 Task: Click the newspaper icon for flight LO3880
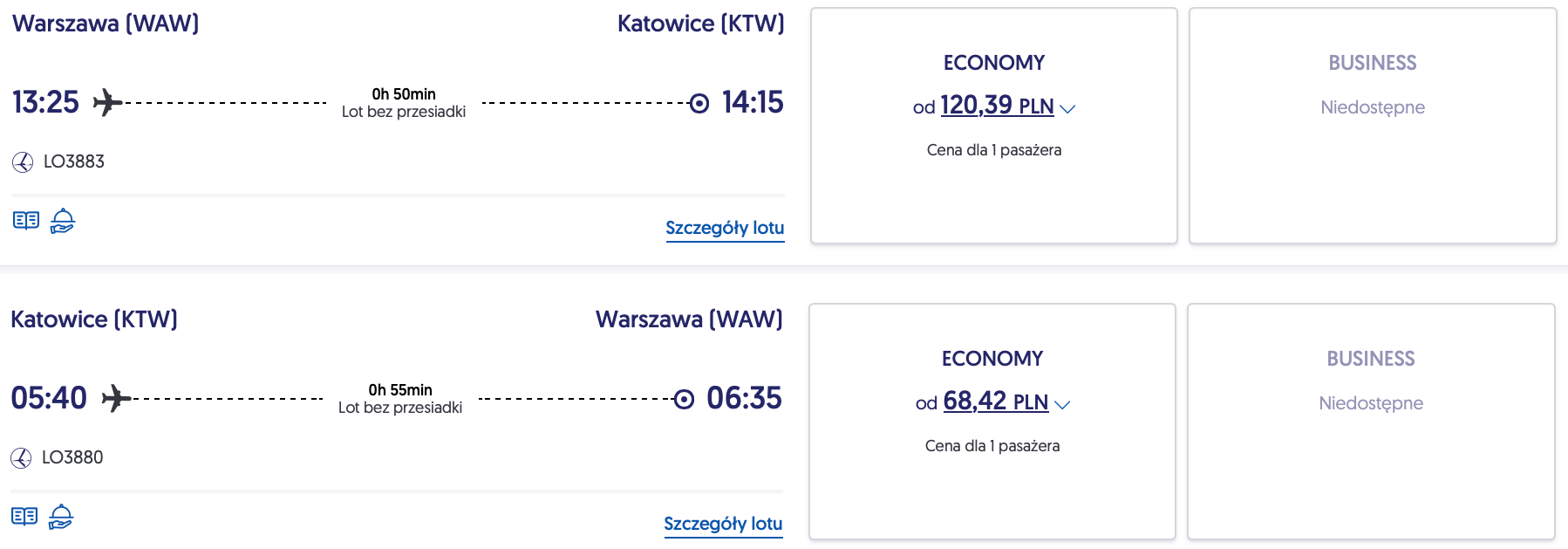pos(24,516)
